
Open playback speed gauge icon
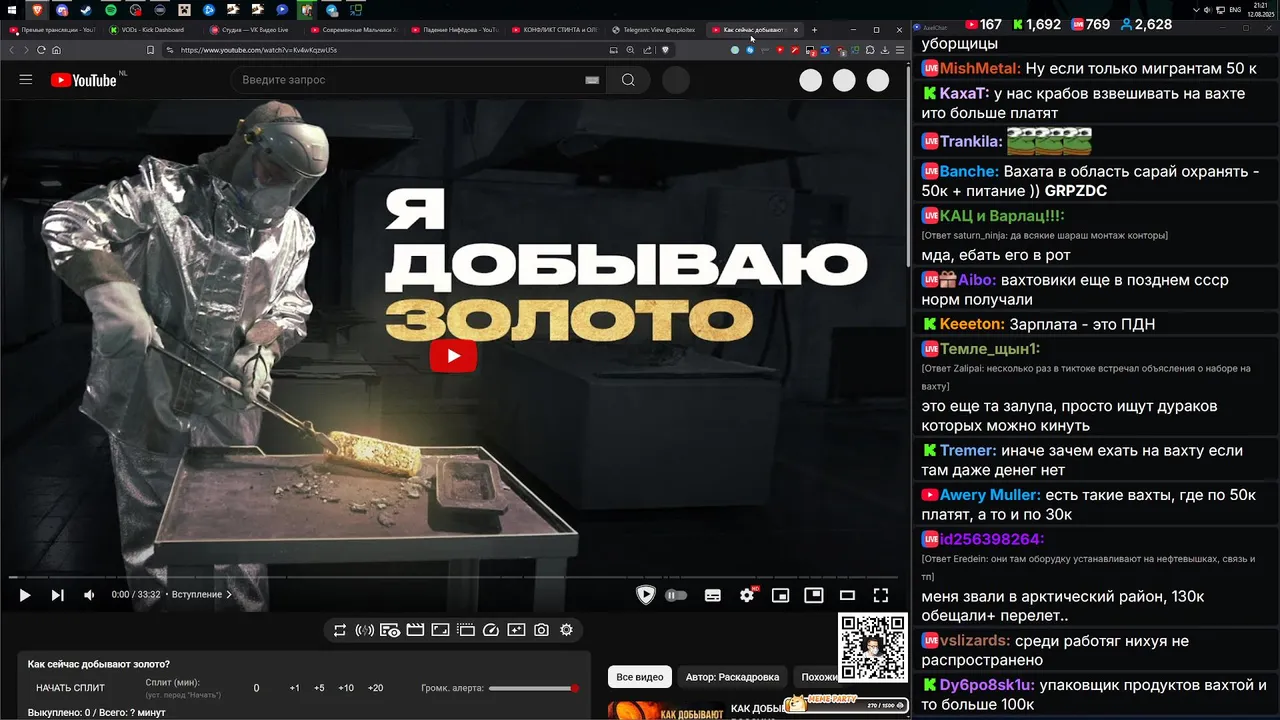click(x=491, y=630)
